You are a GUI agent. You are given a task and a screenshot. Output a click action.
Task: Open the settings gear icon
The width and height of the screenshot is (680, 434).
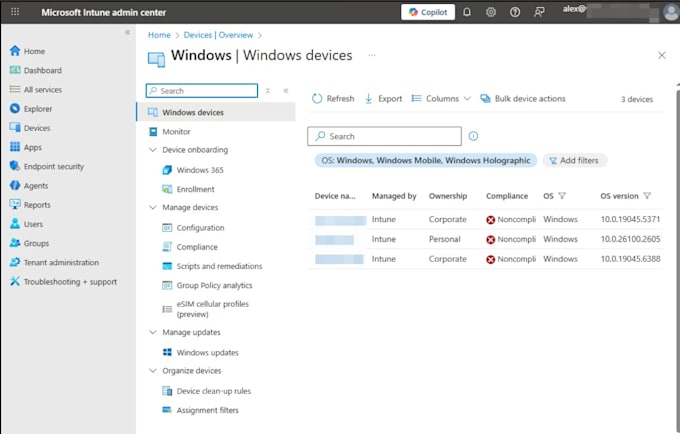click(490, 12)
